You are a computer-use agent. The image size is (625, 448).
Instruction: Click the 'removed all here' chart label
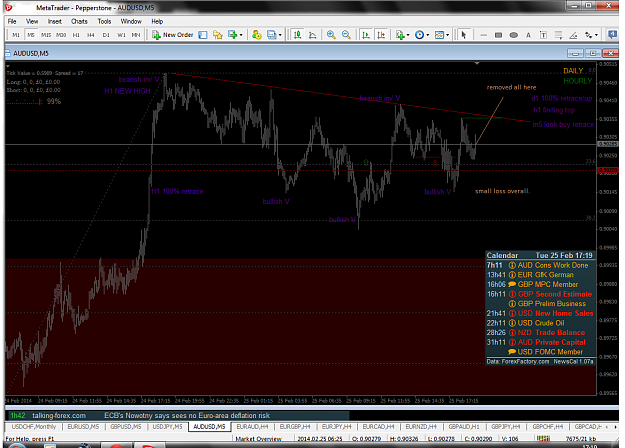(x=511, y=87)
